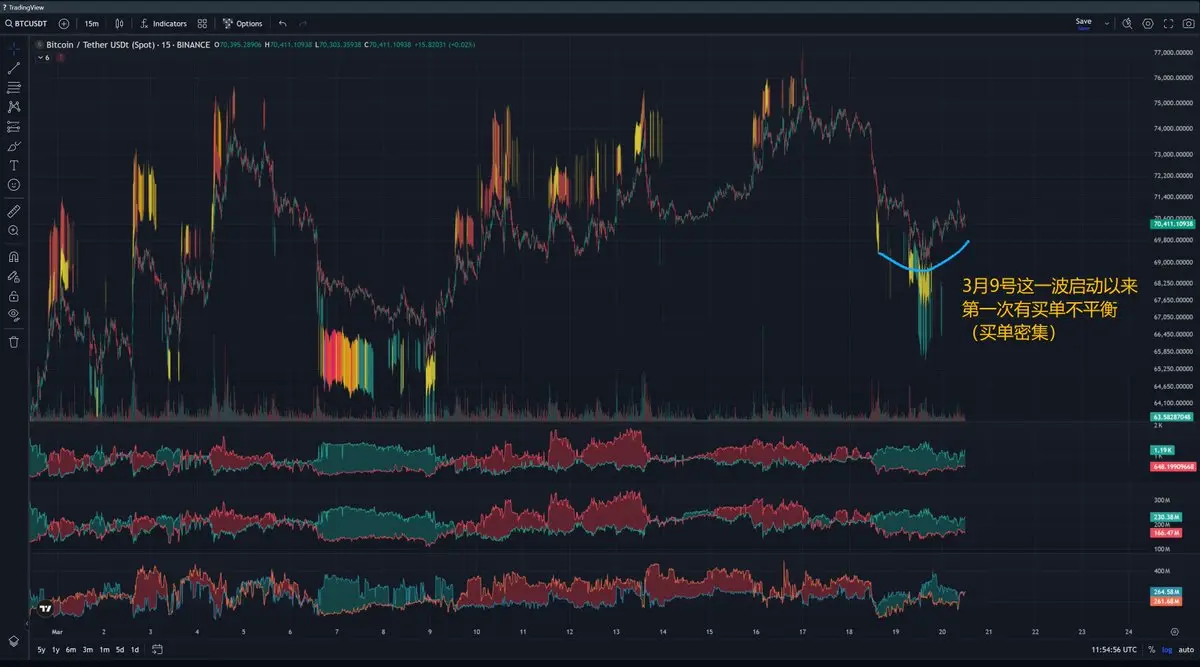Image resolution: width=1200 pixels, height=667 pixels.
Task: Open the quick search icon
Action: (1127, 23)
